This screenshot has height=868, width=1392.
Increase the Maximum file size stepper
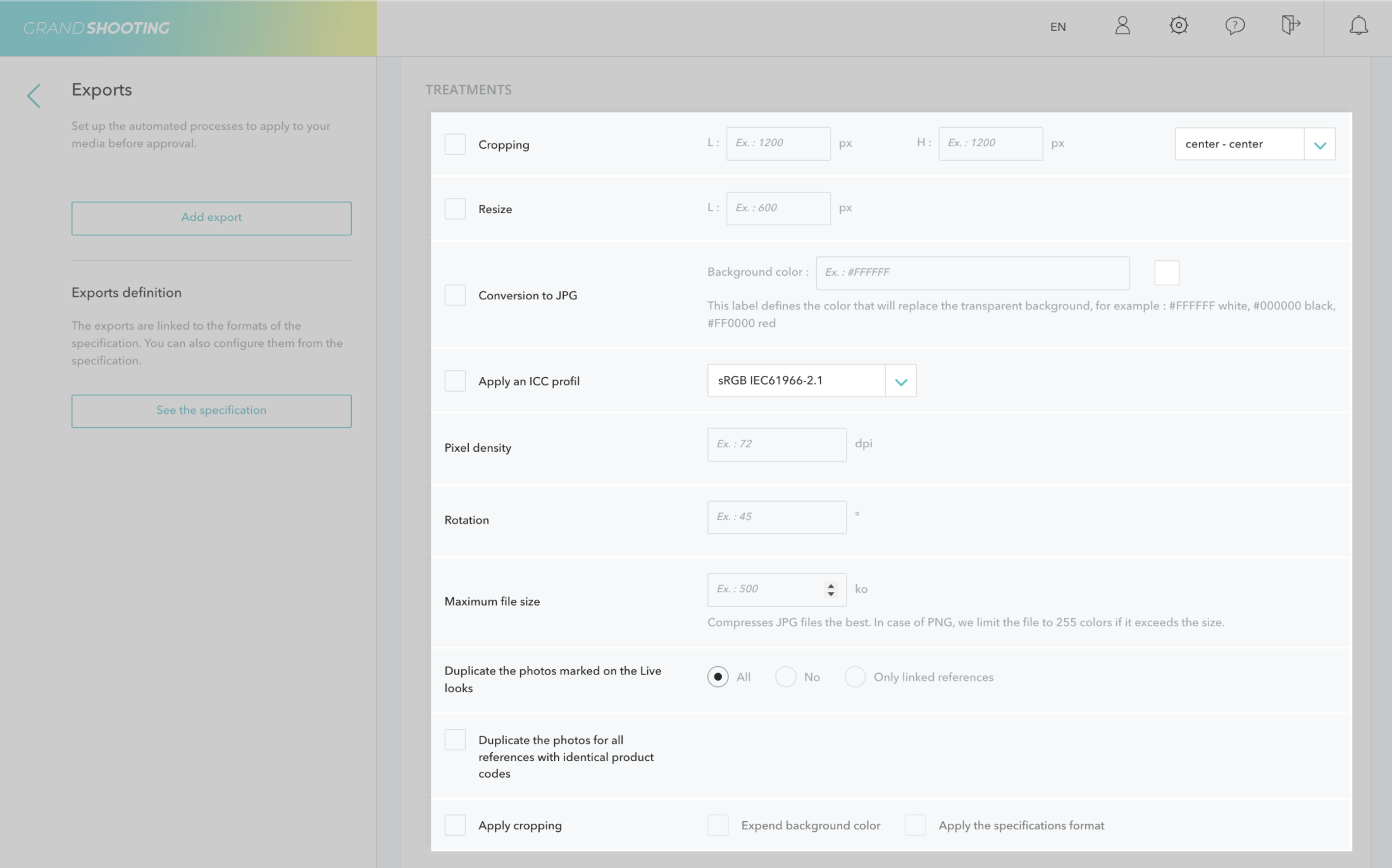(x=831, y=585)
